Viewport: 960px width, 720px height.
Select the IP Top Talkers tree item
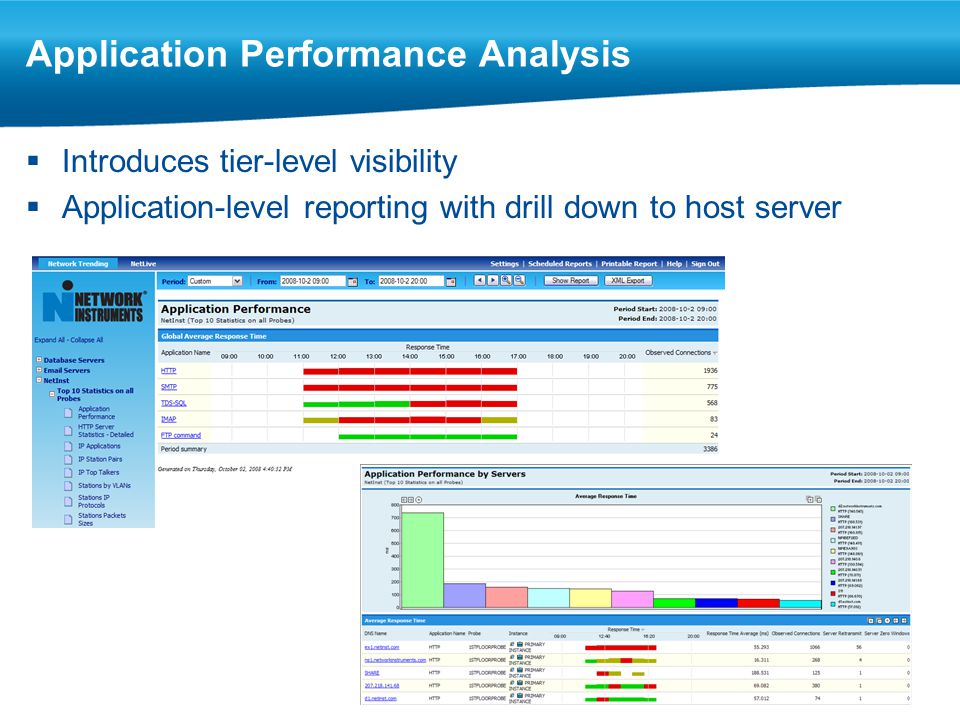(x=98, y=473)
